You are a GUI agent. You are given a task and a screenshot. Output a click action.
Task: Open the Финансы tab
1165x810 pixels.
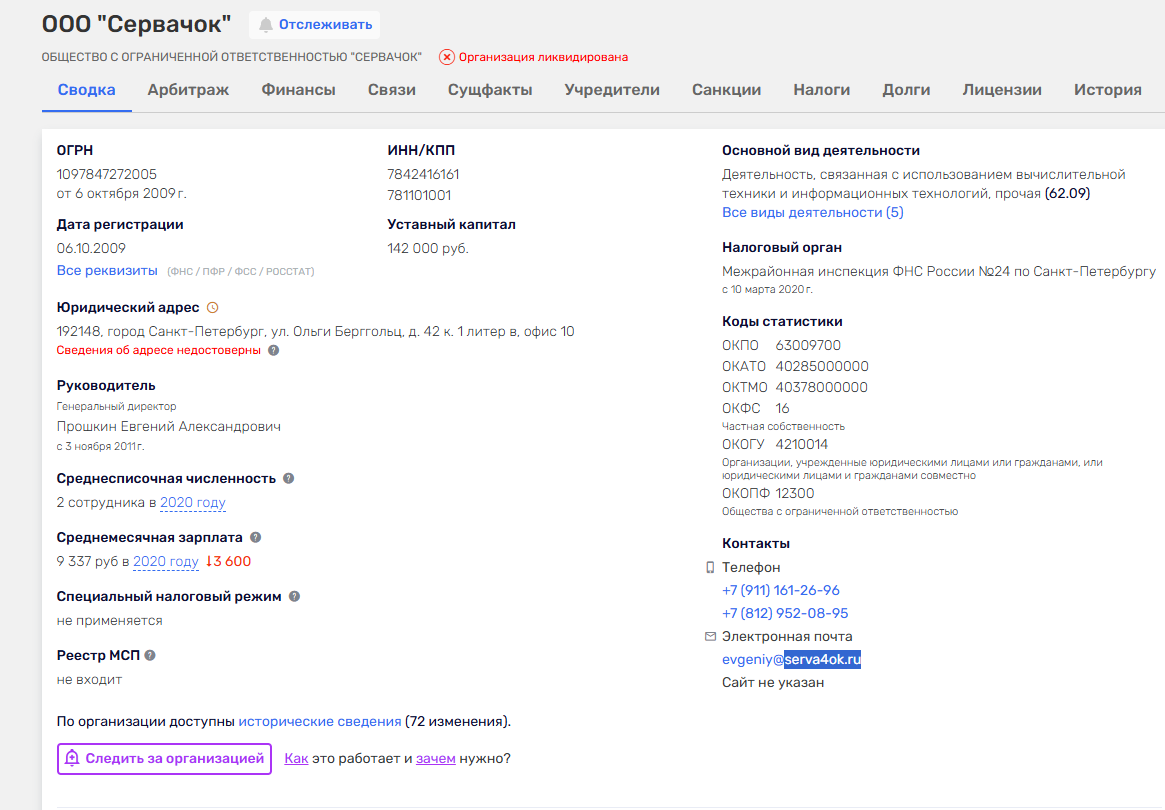coord(298,90)
